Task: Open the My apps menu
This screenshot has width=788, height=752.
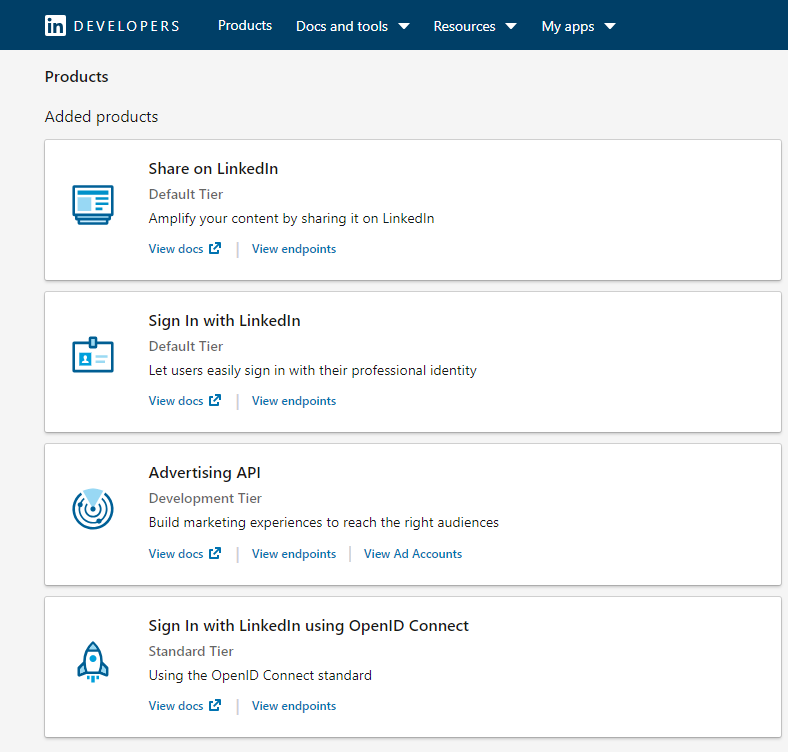Action: [x=568, y=26]
